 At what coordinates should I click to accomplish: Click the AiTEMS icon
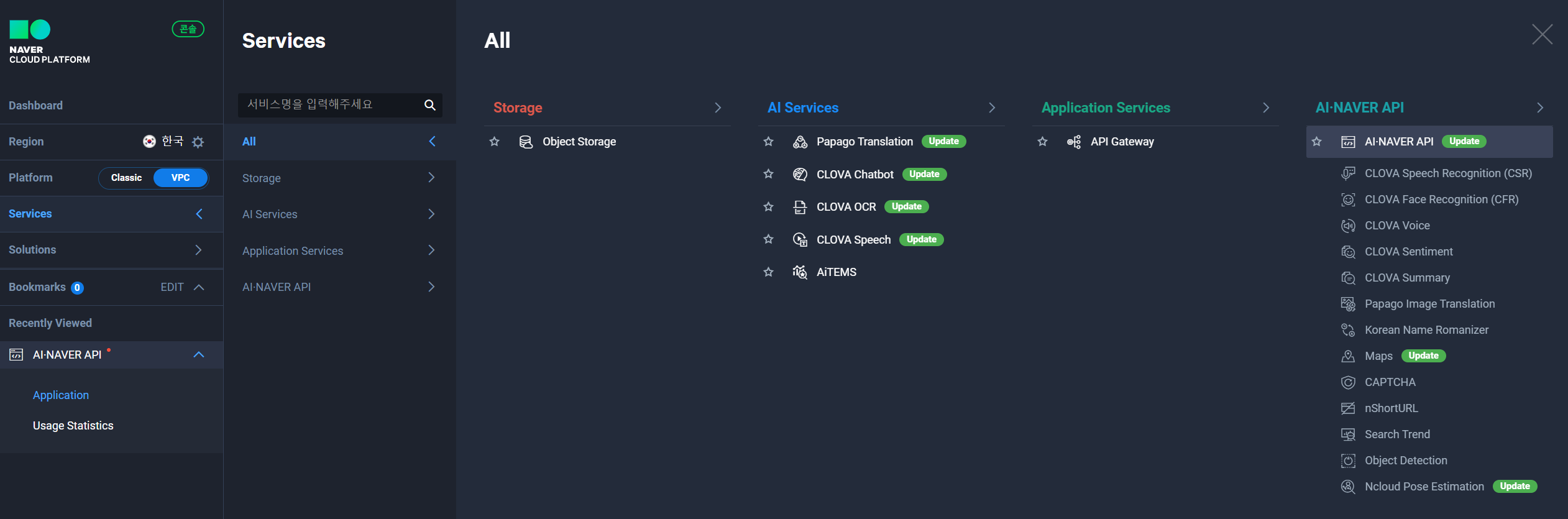(x=800, y=272)
